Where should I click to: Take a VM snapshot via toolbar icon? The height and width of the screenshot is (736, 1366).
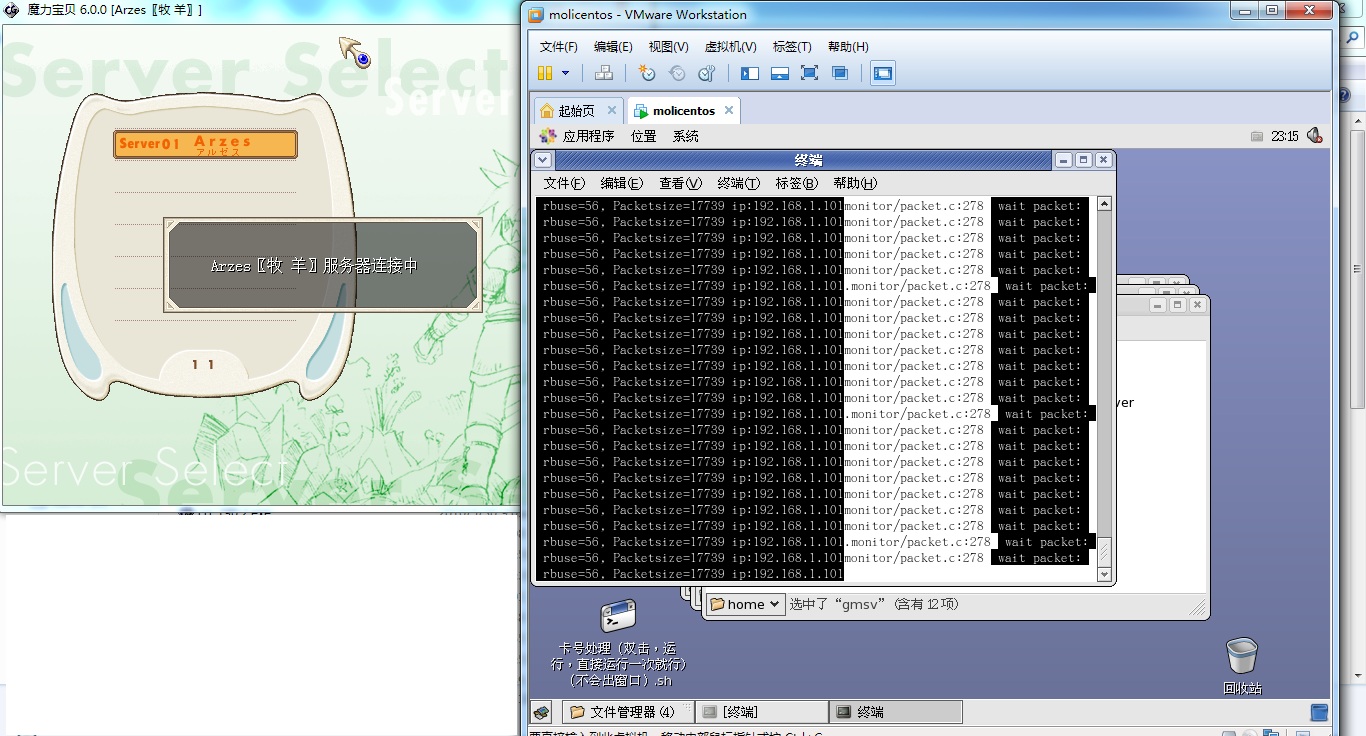[x=647, y=73]
